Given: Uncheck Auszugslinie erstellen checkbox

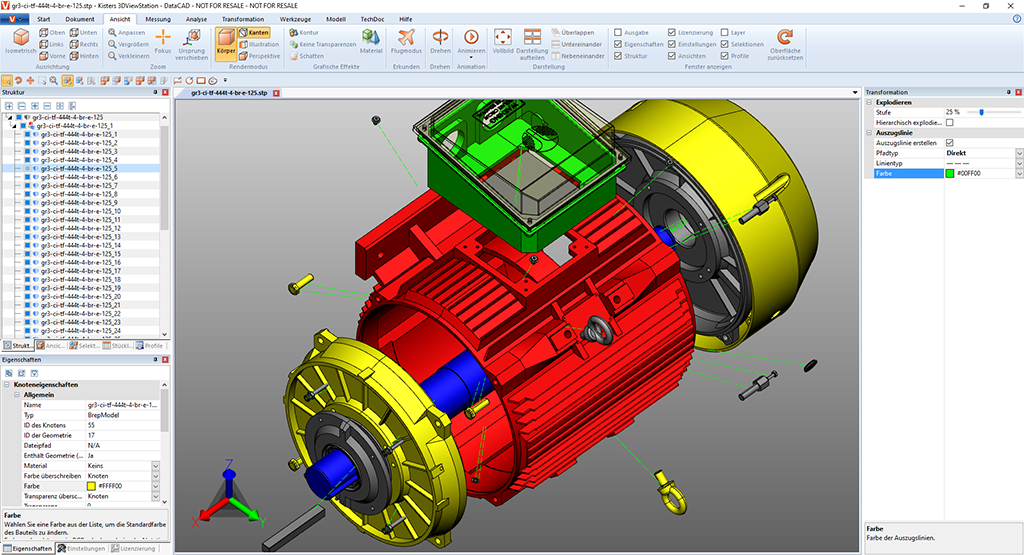Looking at the screenshot, I should pyautogui.click(x=950, y=143).
